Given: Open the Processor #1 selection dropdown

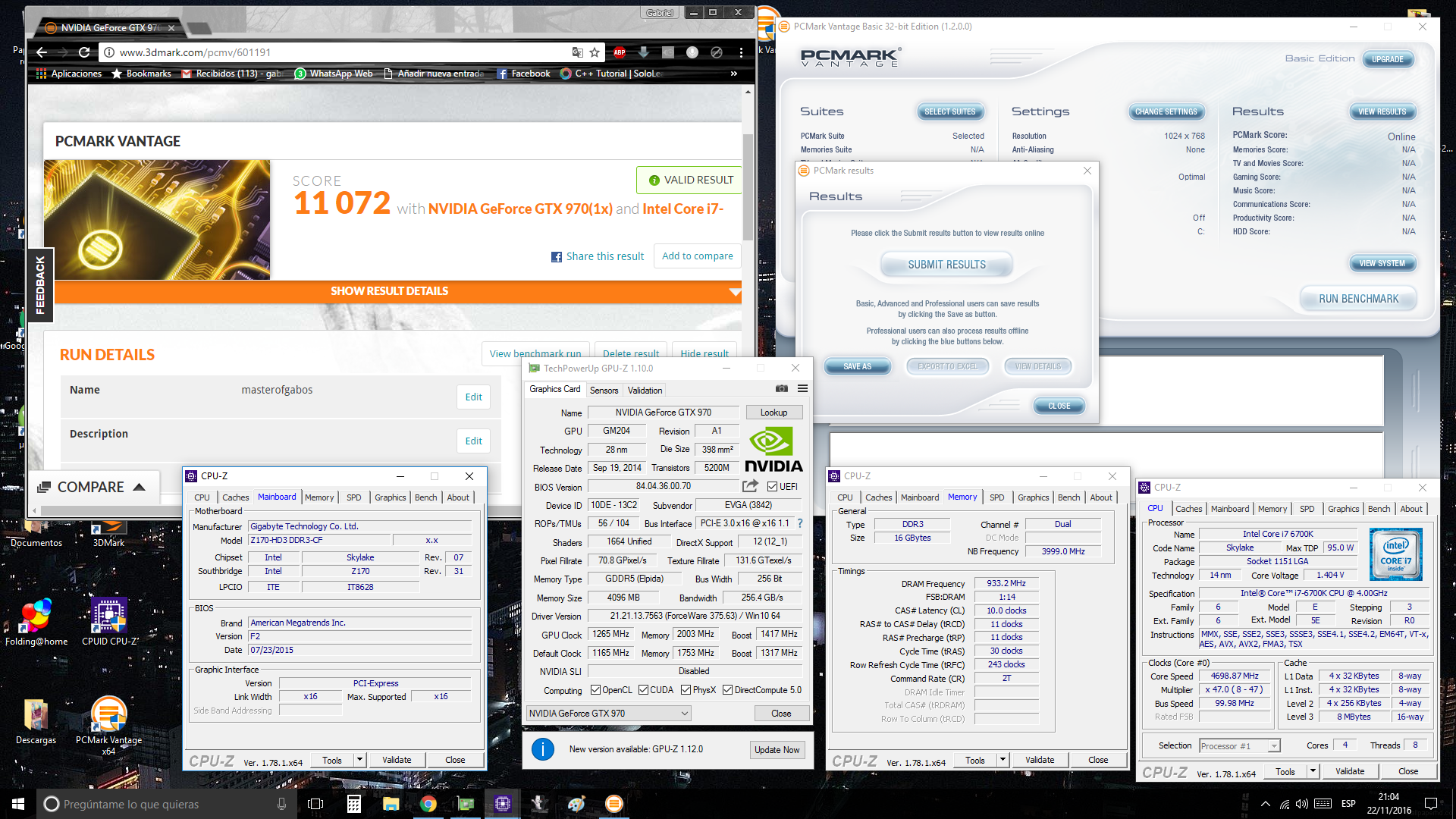Looking at the screenshot, I should point(1240,745).
